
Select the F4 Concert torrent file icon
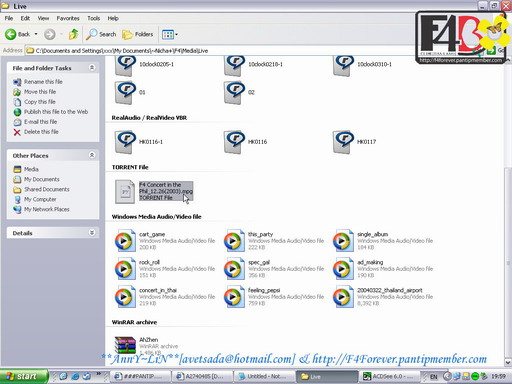125,192
